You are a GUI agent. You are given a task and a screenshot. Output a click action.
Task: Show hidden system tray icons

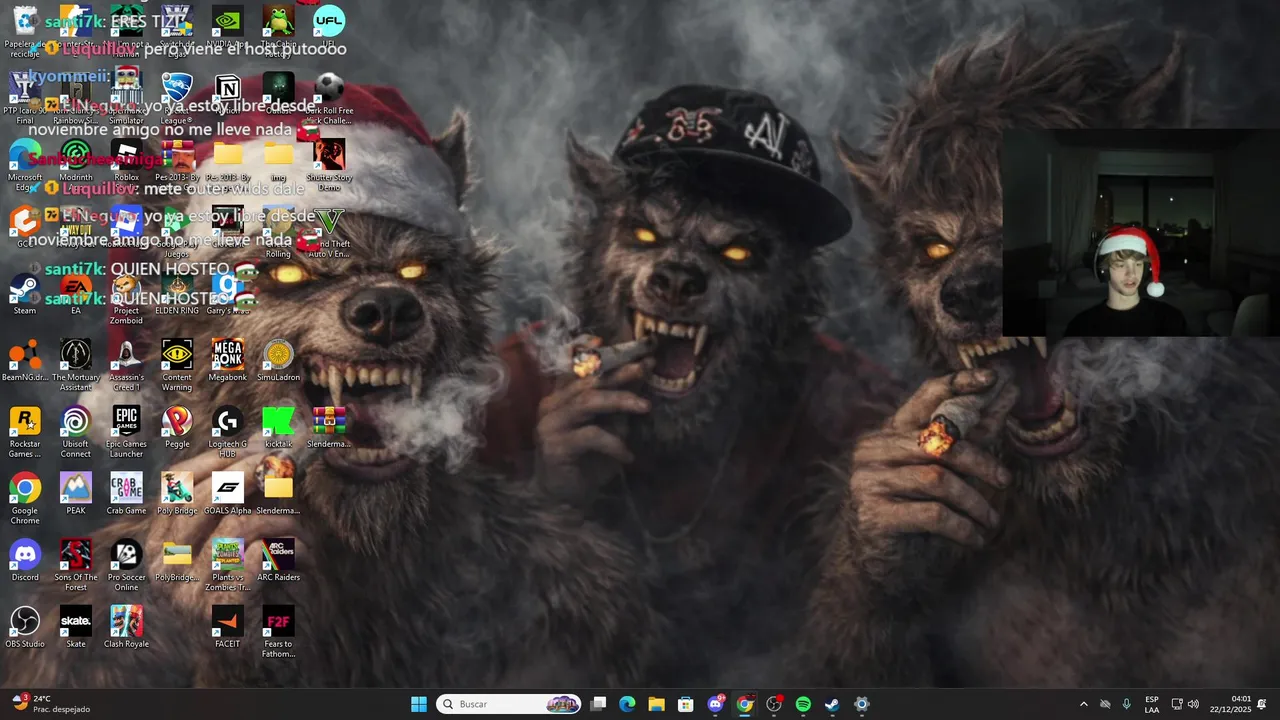(x=1083, y=704)
